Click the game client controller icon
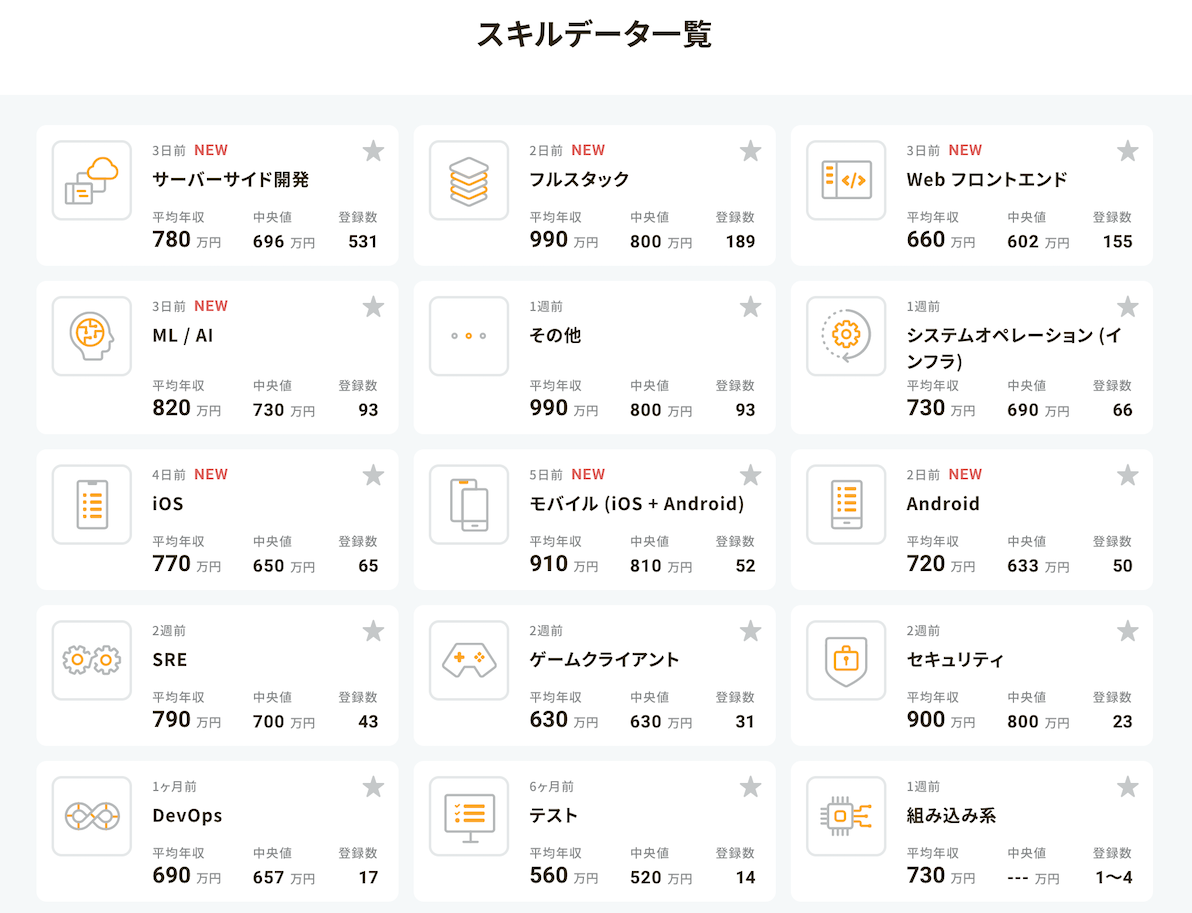Image resolution: width=1192 pixels, height=913 pixels. click(x=469, y=660)
